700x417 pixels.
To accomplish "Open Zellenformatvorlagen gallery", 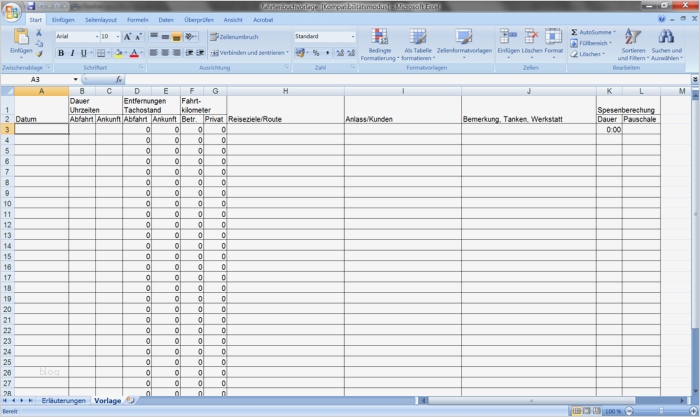I will pyautogui.click(x=464, y=45).
